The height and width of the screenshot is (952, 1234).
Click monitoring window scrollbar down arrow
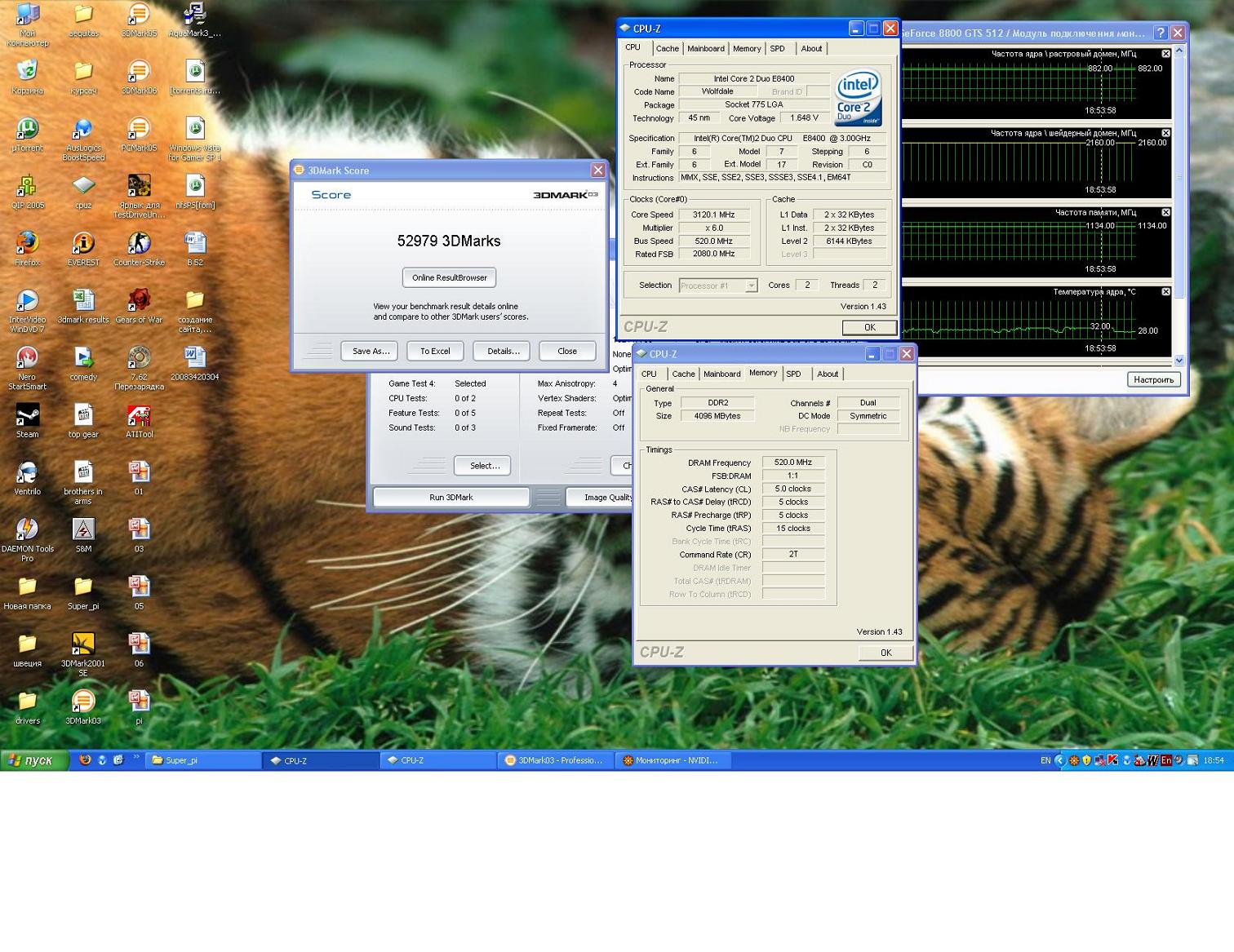click(1179, 360)
